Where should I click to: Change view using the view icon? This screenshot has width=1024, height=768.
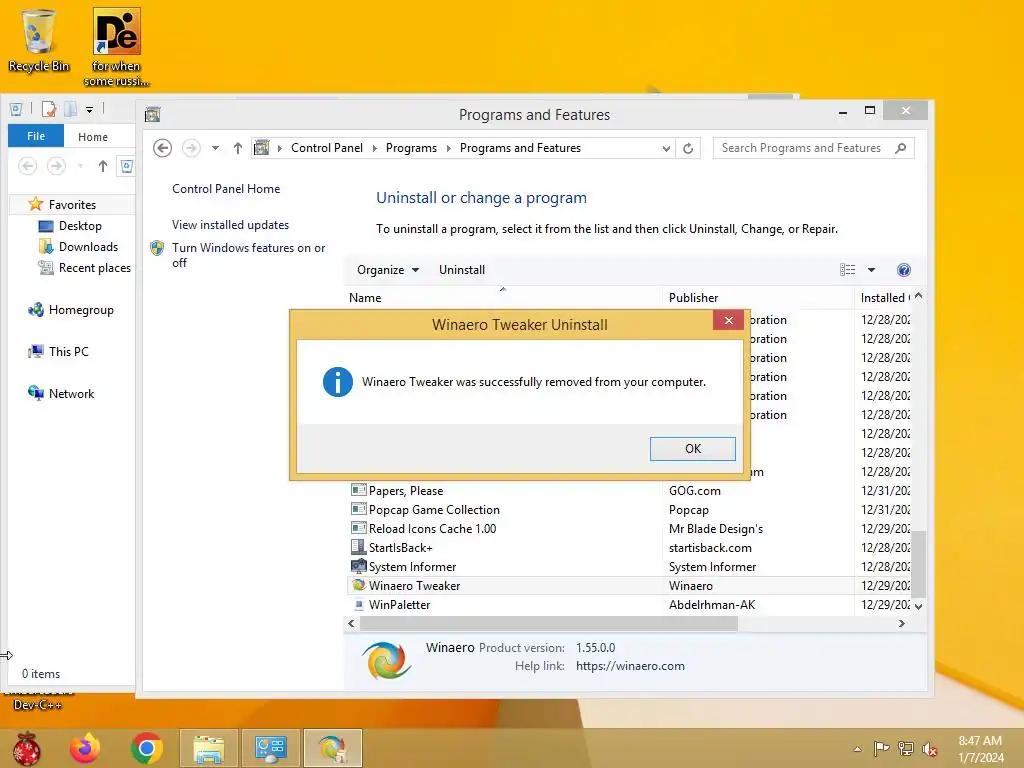[847, 270]
